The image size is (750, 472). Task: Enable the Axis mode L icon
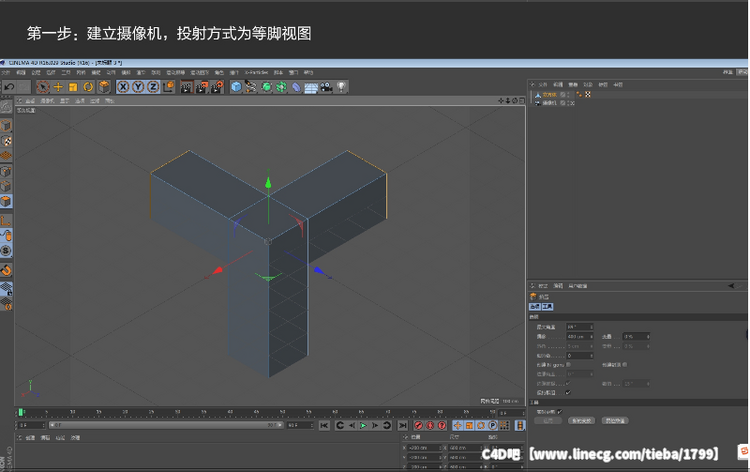(x=6, y=220)
